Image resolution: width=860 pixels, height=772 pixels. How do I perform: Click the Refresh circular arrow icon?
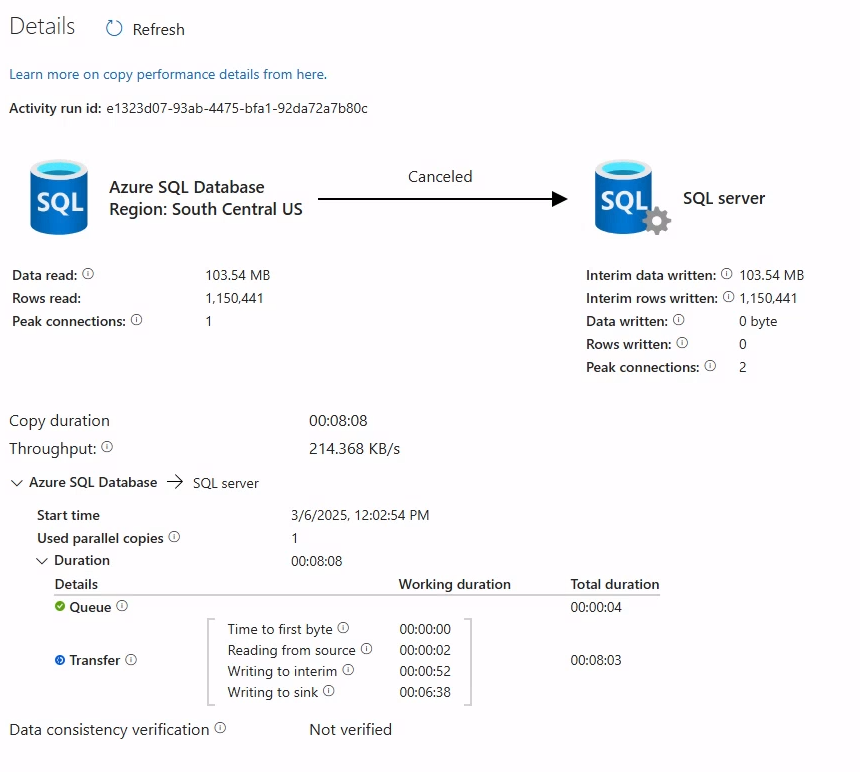[114, 29]
